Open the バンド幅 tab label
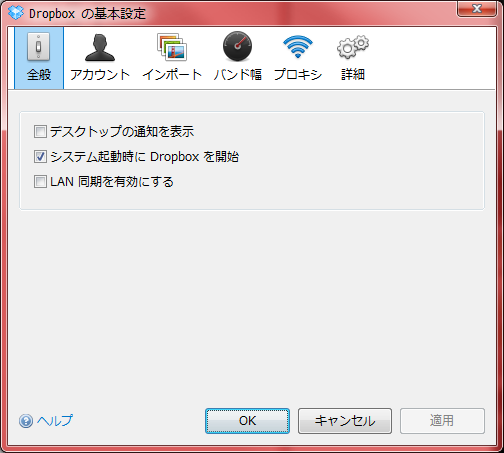The height and width of the screenshot is (453, 504). click(x=237, y=74)
